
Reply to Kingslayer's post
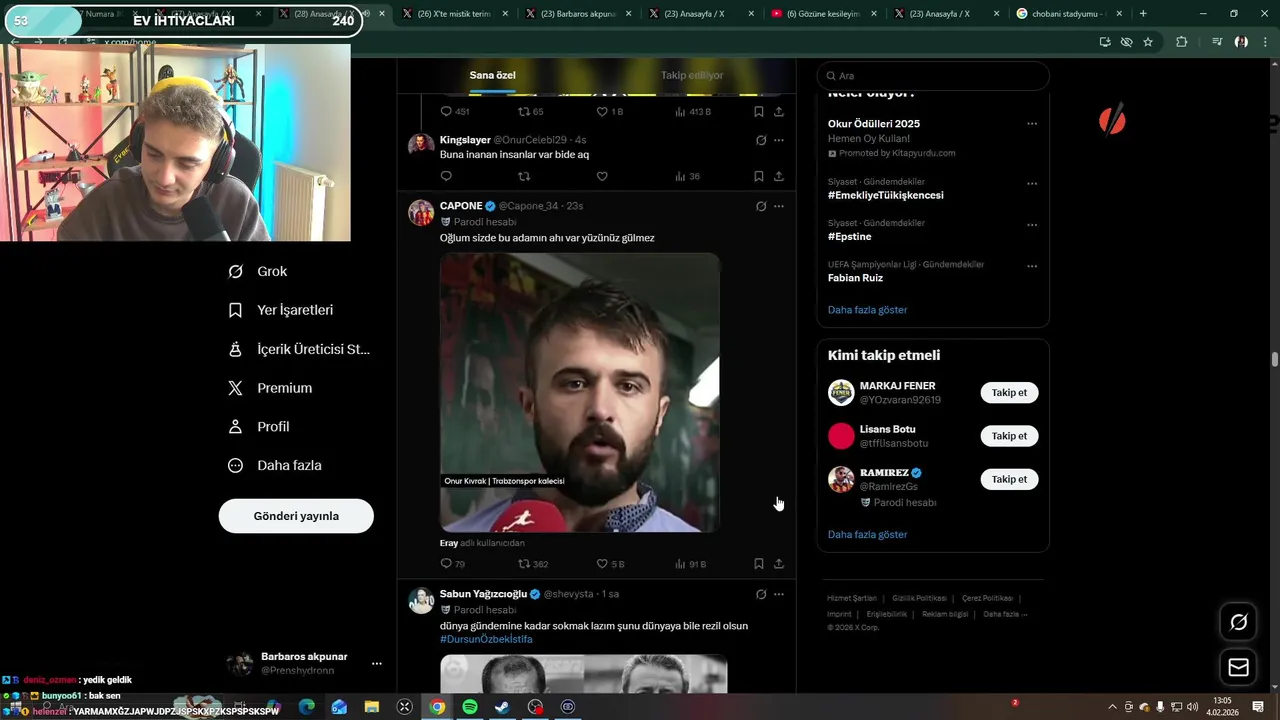446,176
